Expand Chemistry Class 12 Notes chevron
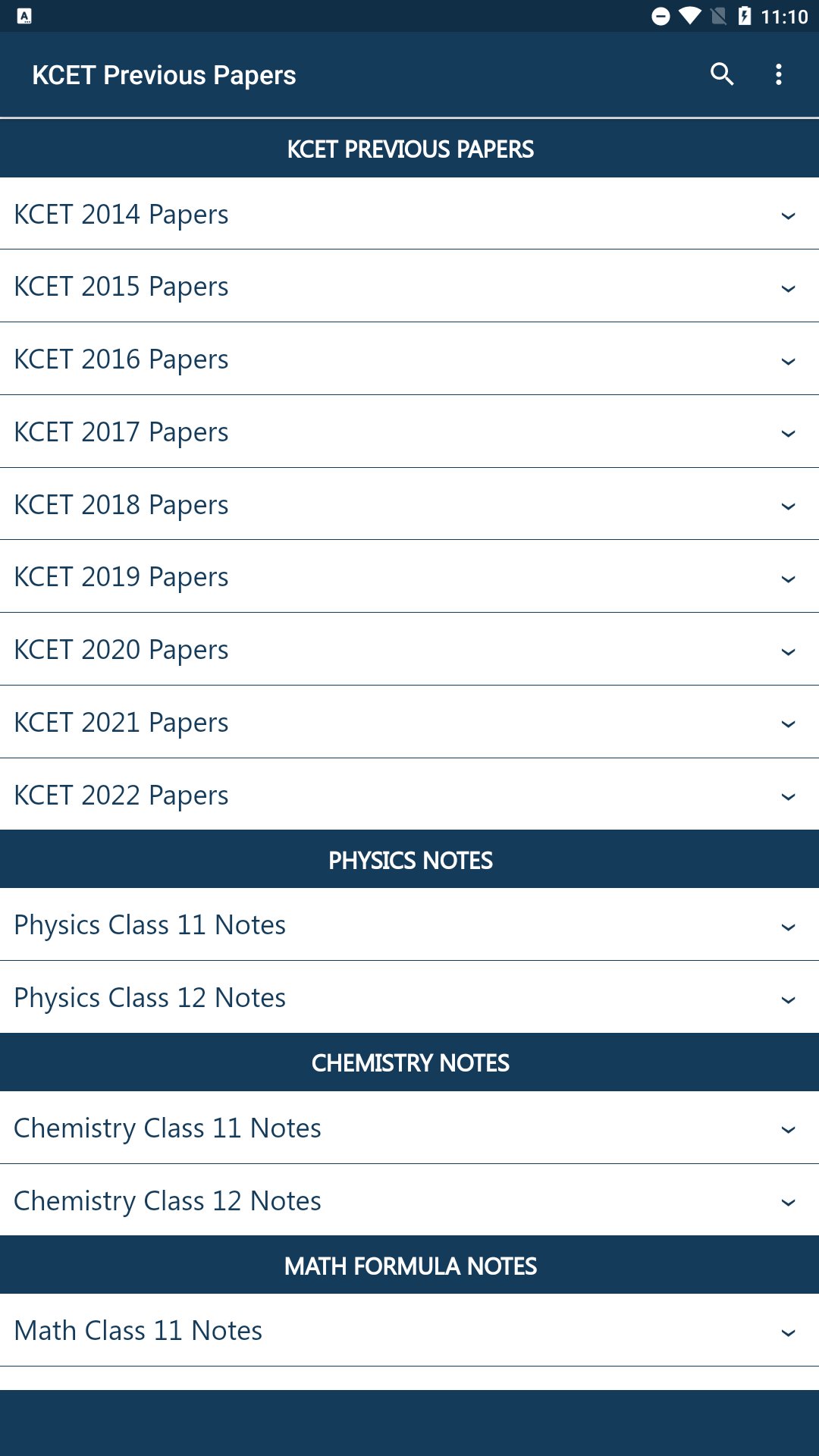This screenshot has width=819, height=1456. 788,1203
